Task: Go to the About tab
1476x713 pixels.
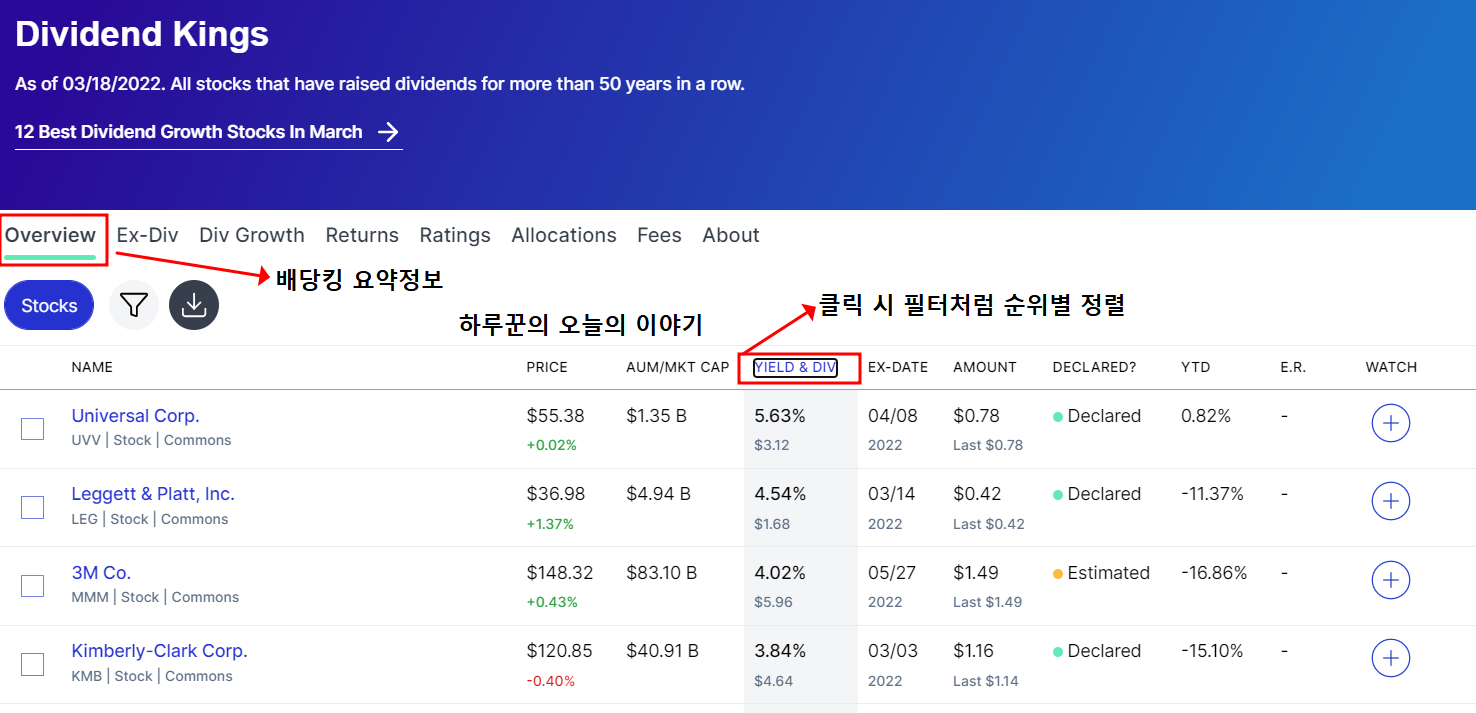Action: click(731, 236)
